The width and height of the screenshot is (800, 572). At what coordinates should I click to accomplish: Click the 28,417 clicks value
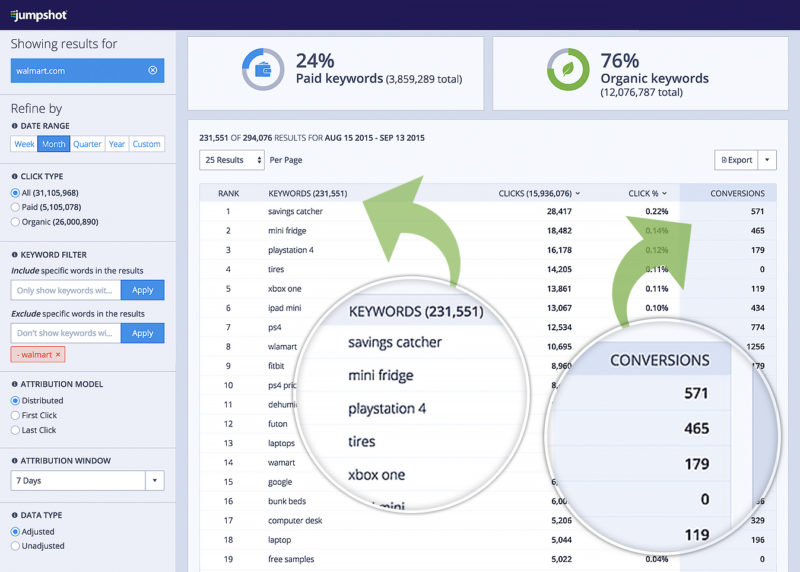559,211
